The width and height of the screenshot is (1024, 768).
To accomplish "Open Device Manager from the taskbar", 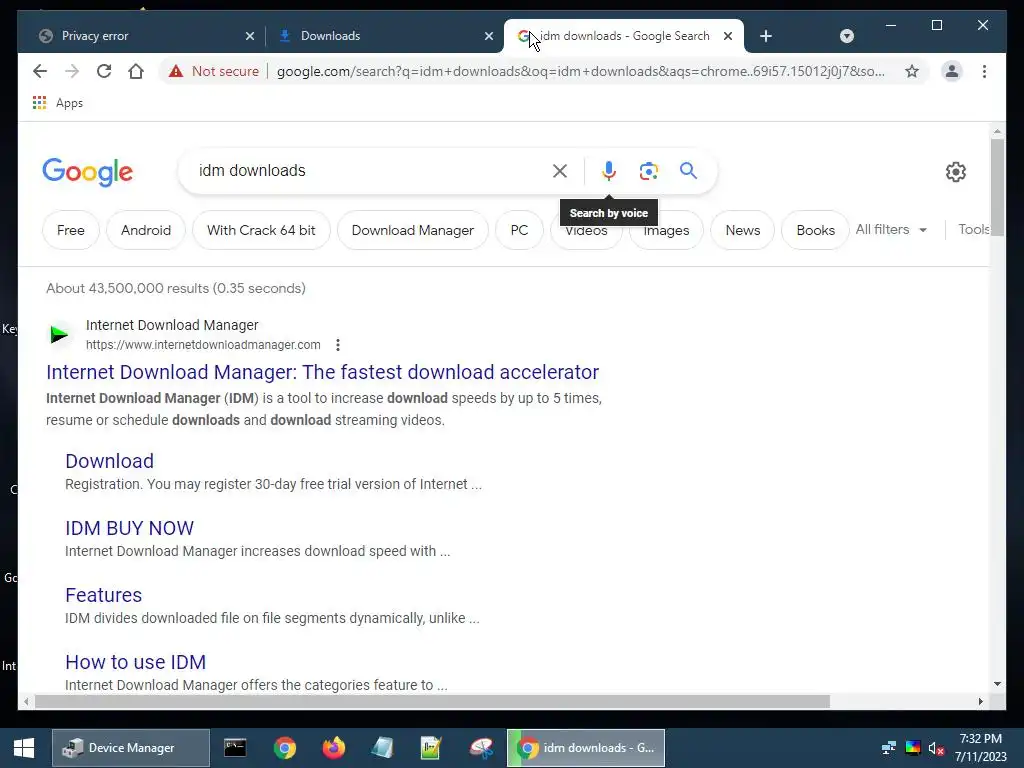I will [x=131, y=748].
